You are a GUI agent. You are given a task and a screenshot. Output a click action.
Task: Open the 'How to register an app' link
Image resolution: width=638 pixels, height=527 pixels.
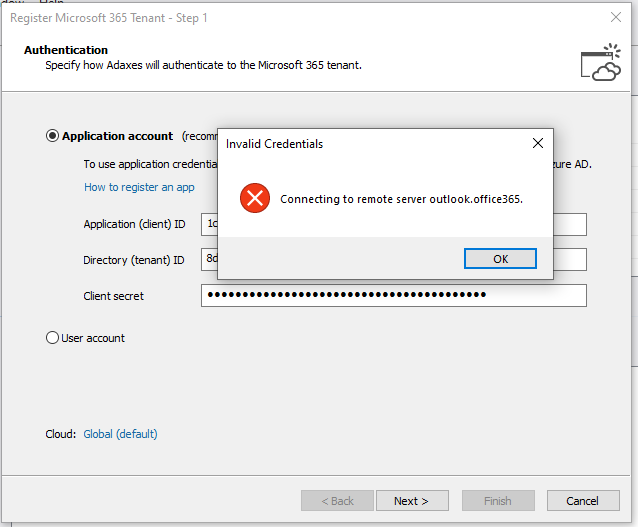click(139, 187)
